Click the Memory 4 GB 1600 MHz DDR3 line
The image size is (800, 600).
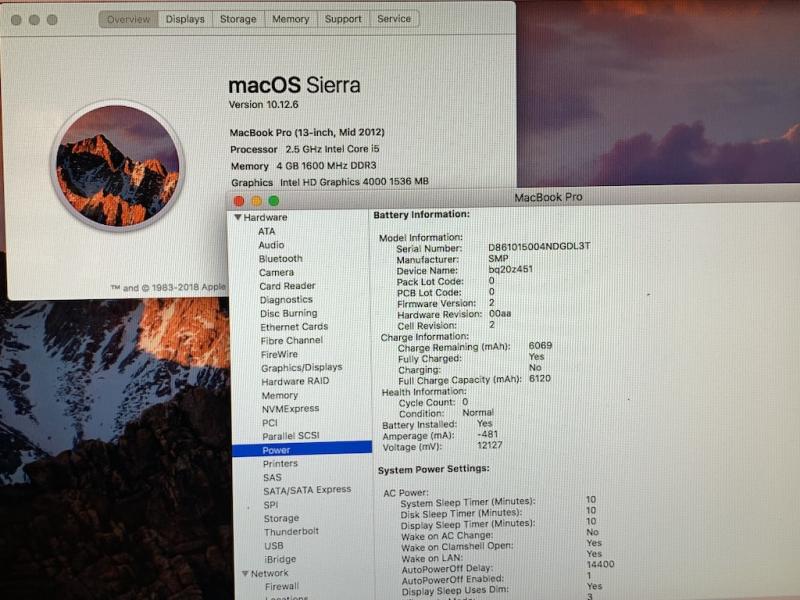click(303, 166)
